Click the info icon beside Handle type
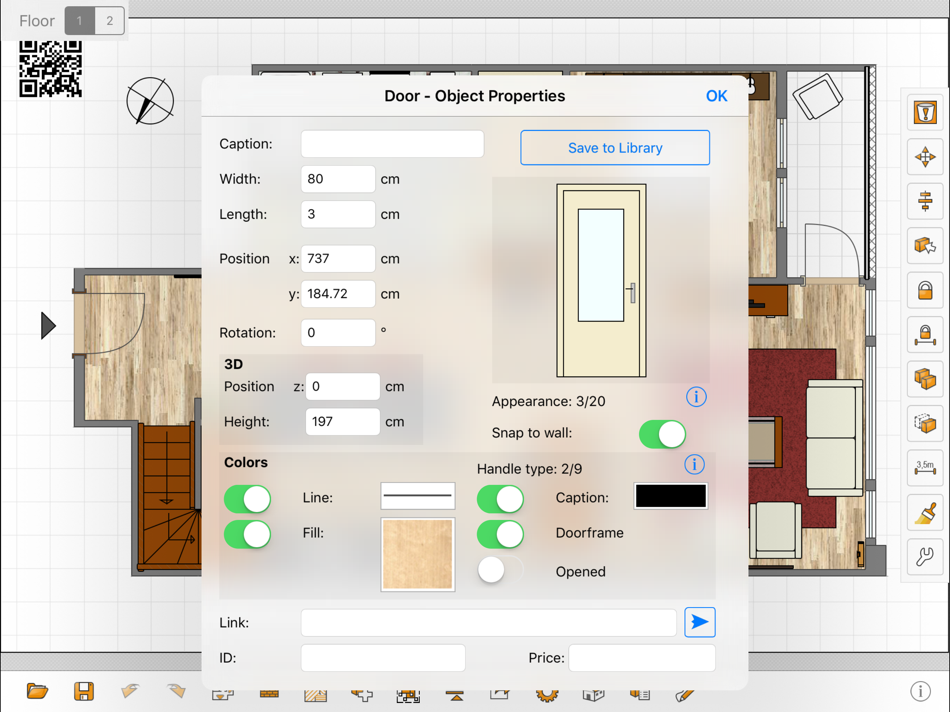 (x=694, y=465)
